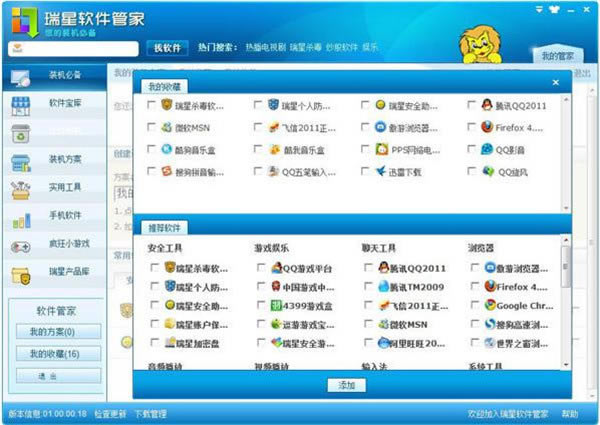600x425 pixels.
Task: Click the 装机方案 sidebar icon
Action: pos(20,160)
